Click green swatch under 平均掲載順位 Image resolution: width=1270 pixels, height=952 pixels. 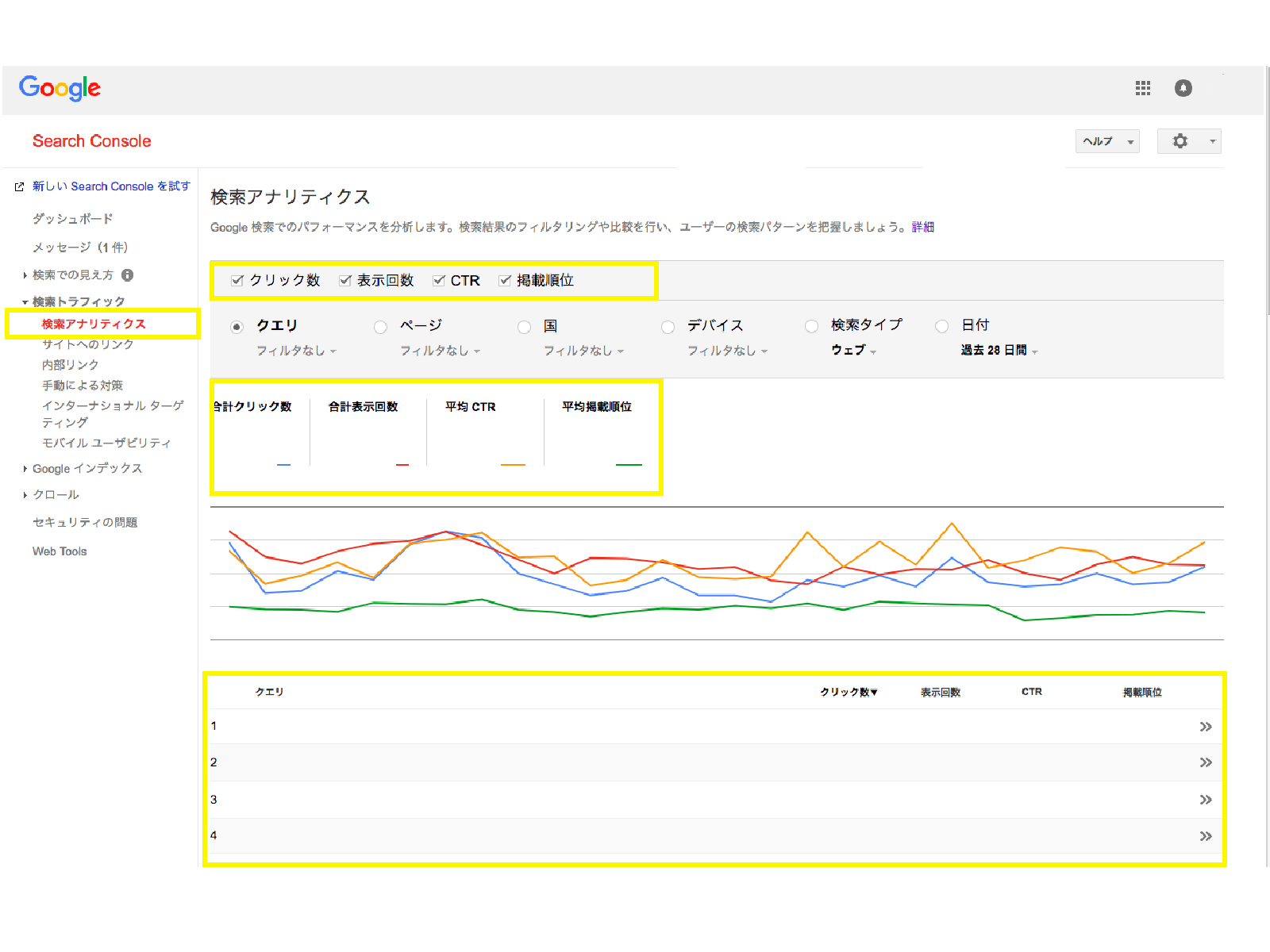point(629,465)
